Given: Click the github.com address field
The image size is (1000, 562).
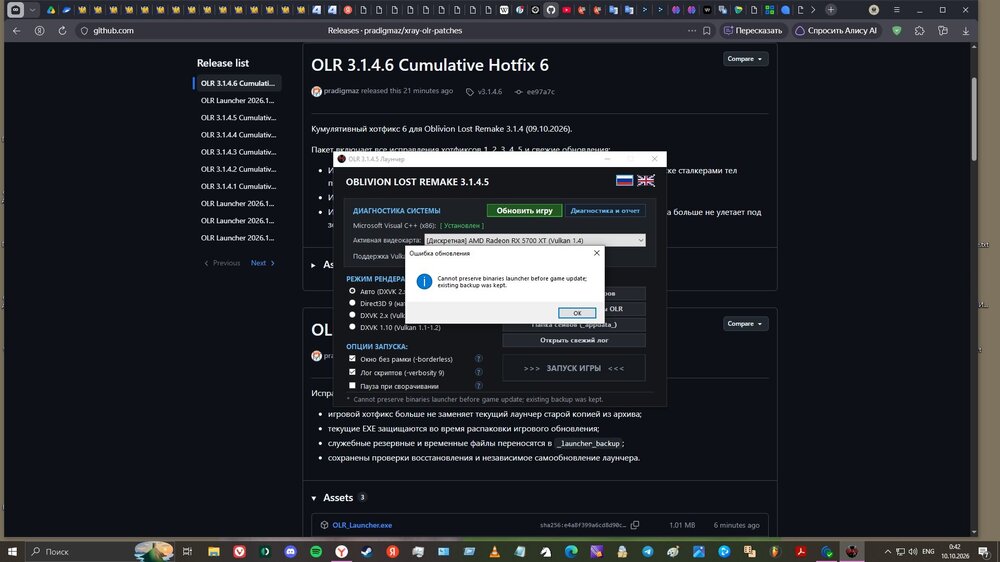Looking at the screenshot, I should 113,31.
